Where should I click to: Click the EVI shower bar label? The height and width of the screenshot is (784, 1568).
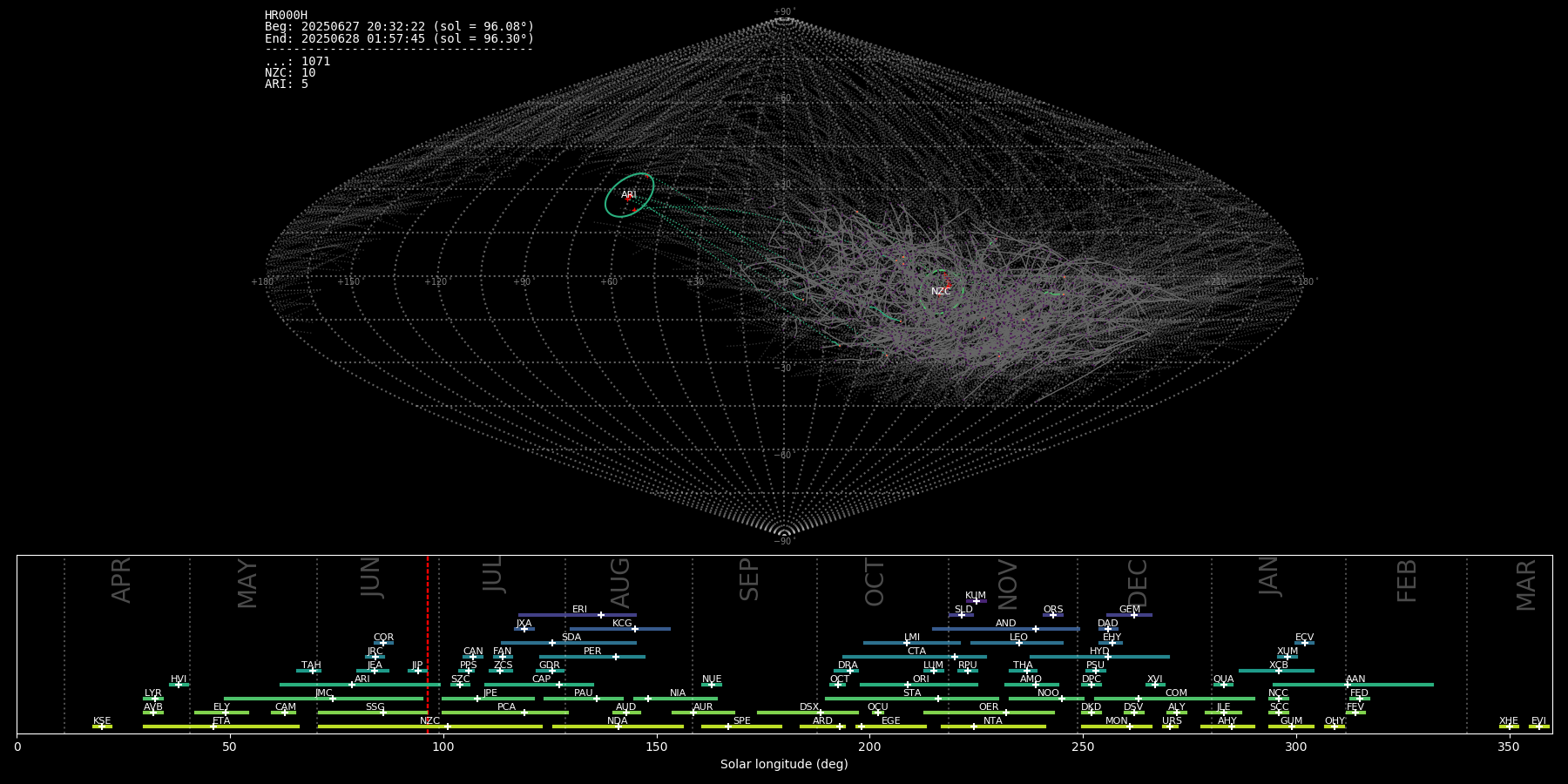(x=1538, y=720)
